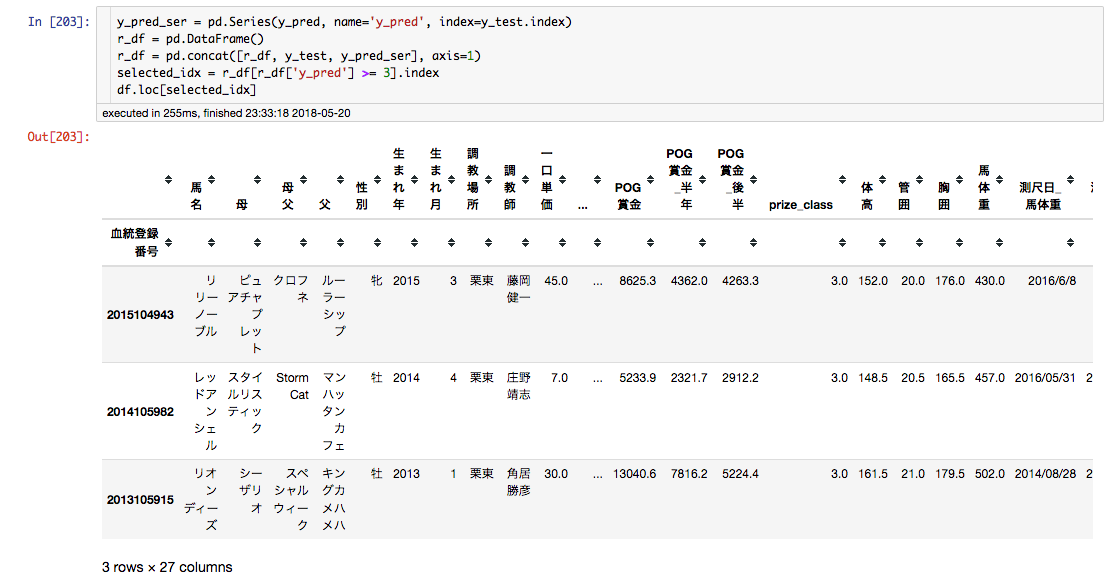The image size is (1110, 588).
Task: Click the prize_class header label
Action: point(801,205)
